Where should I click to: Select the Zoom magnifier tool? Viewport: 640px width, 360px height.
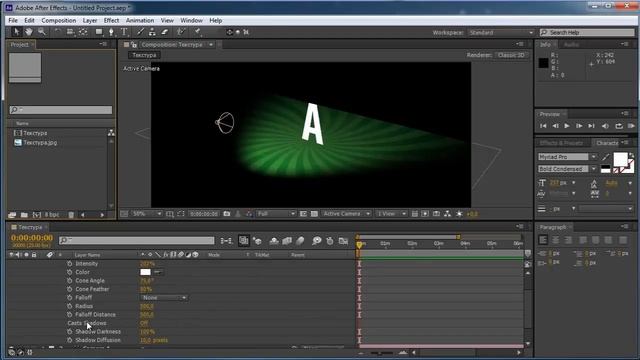[42, 32]
